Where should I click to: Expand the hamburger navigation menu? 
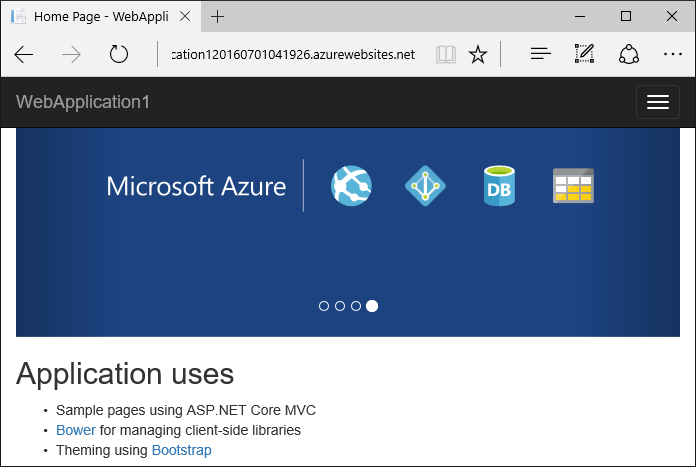tap(657, 102)
